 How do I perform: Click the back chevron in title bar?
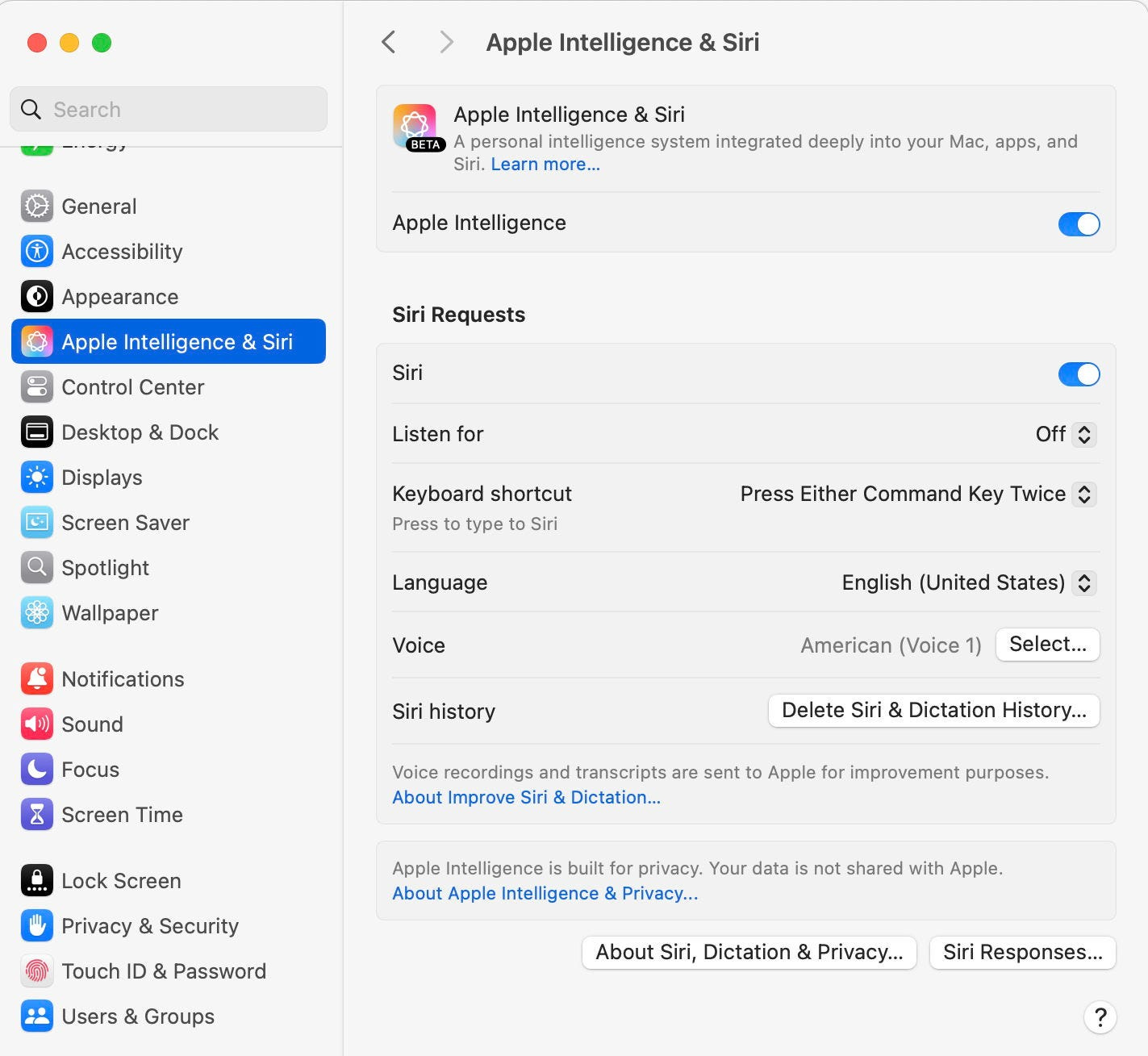389,42
